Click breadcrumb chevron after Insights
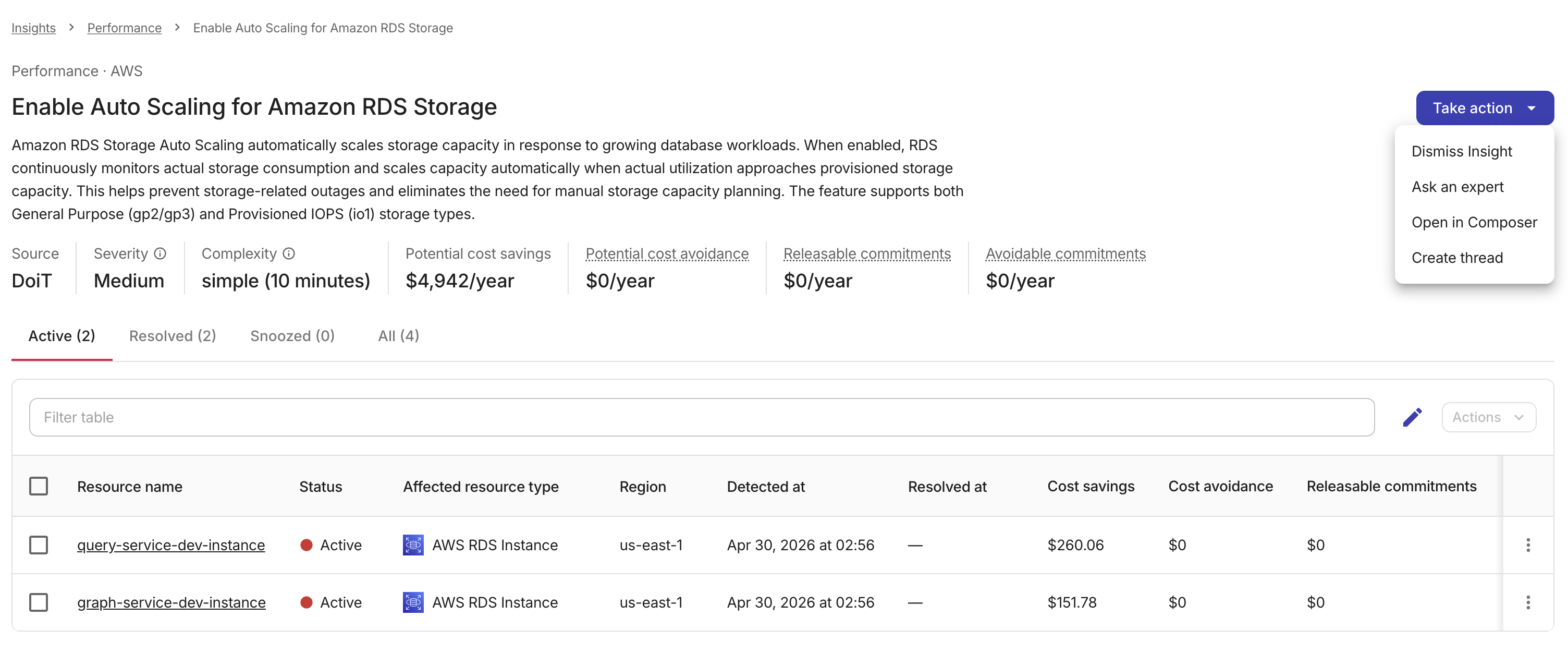This screenshot has width=1568, height=653. (x=71, y=28)
